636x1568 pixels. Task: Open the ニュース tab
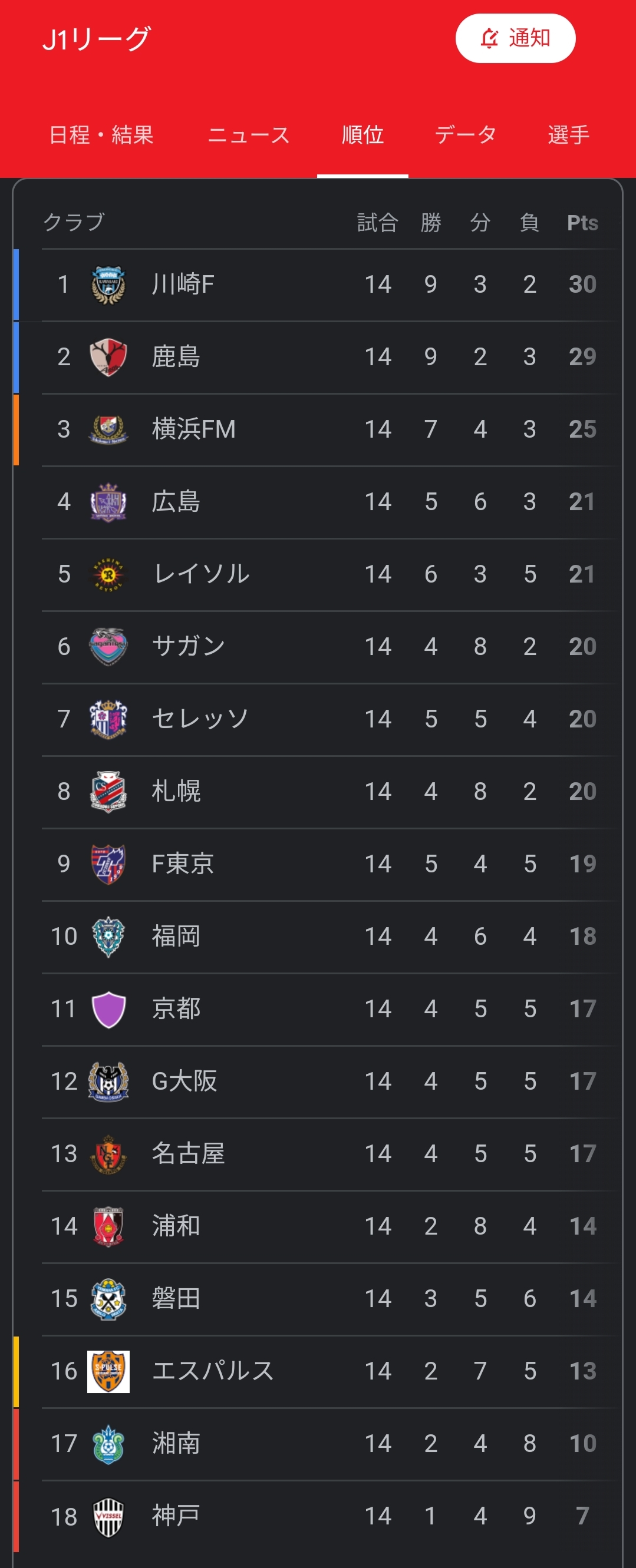pyautogui.click(x=249, y=134)
